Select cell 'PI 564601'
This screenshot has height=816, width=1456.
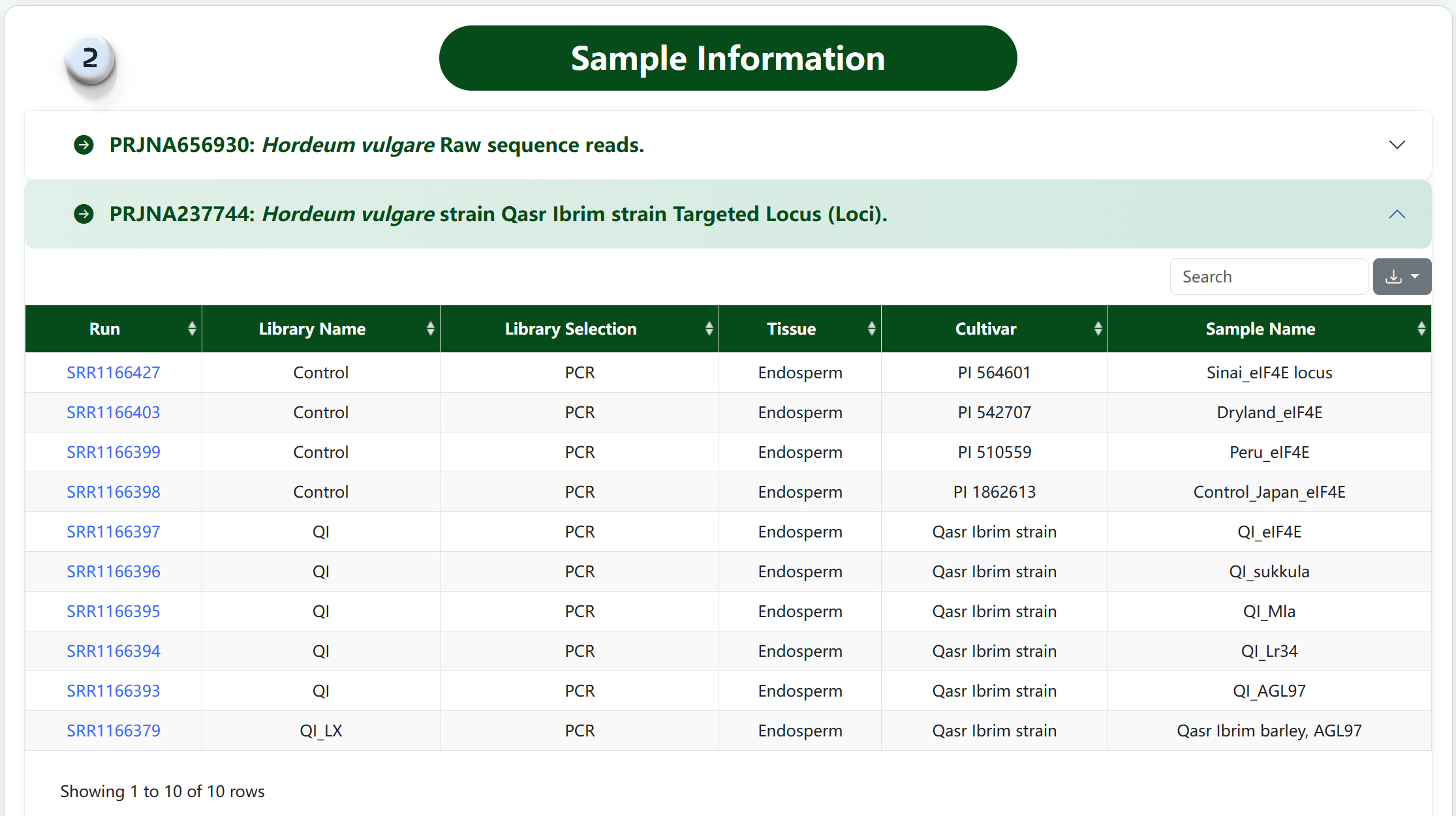pos(994,372)
